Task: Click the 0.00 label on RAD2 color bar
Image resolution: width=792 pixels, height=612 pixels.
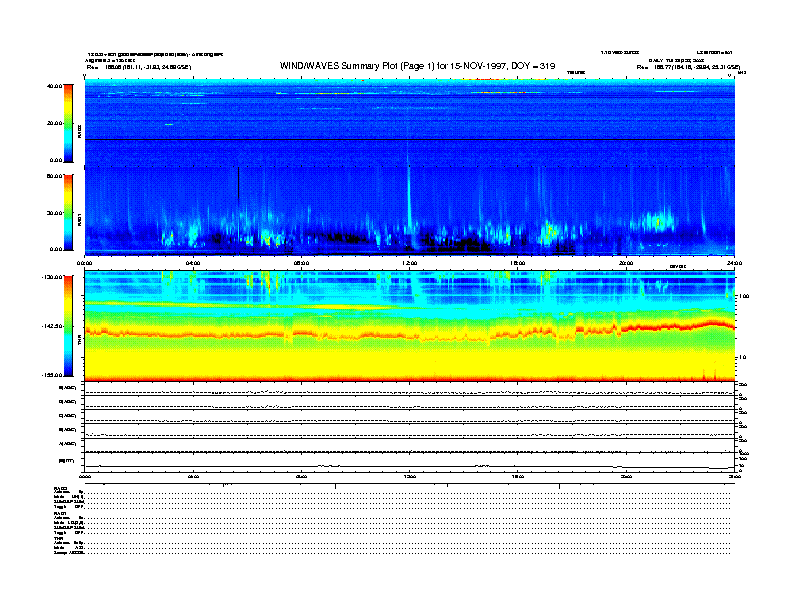Action: tap(56, 160)
